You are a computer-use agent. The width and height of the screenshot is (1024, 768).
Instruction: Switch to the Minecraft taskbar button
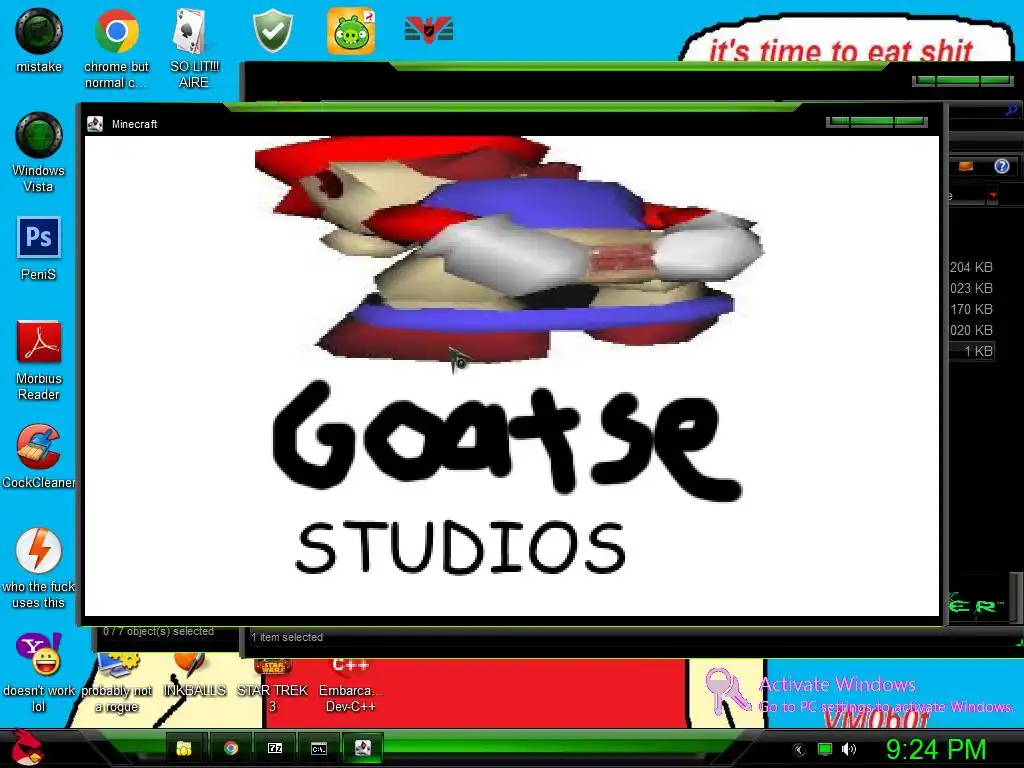(362, 748)
